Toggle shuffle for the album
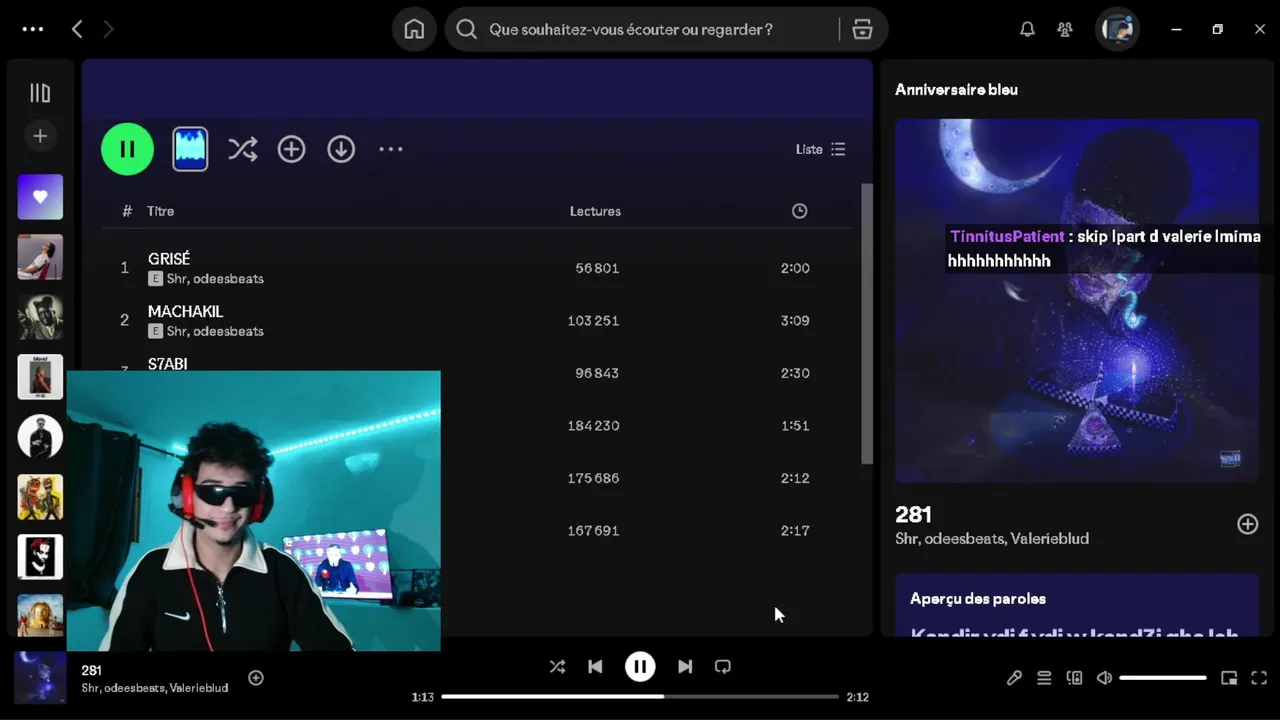 tap(242, 149)
